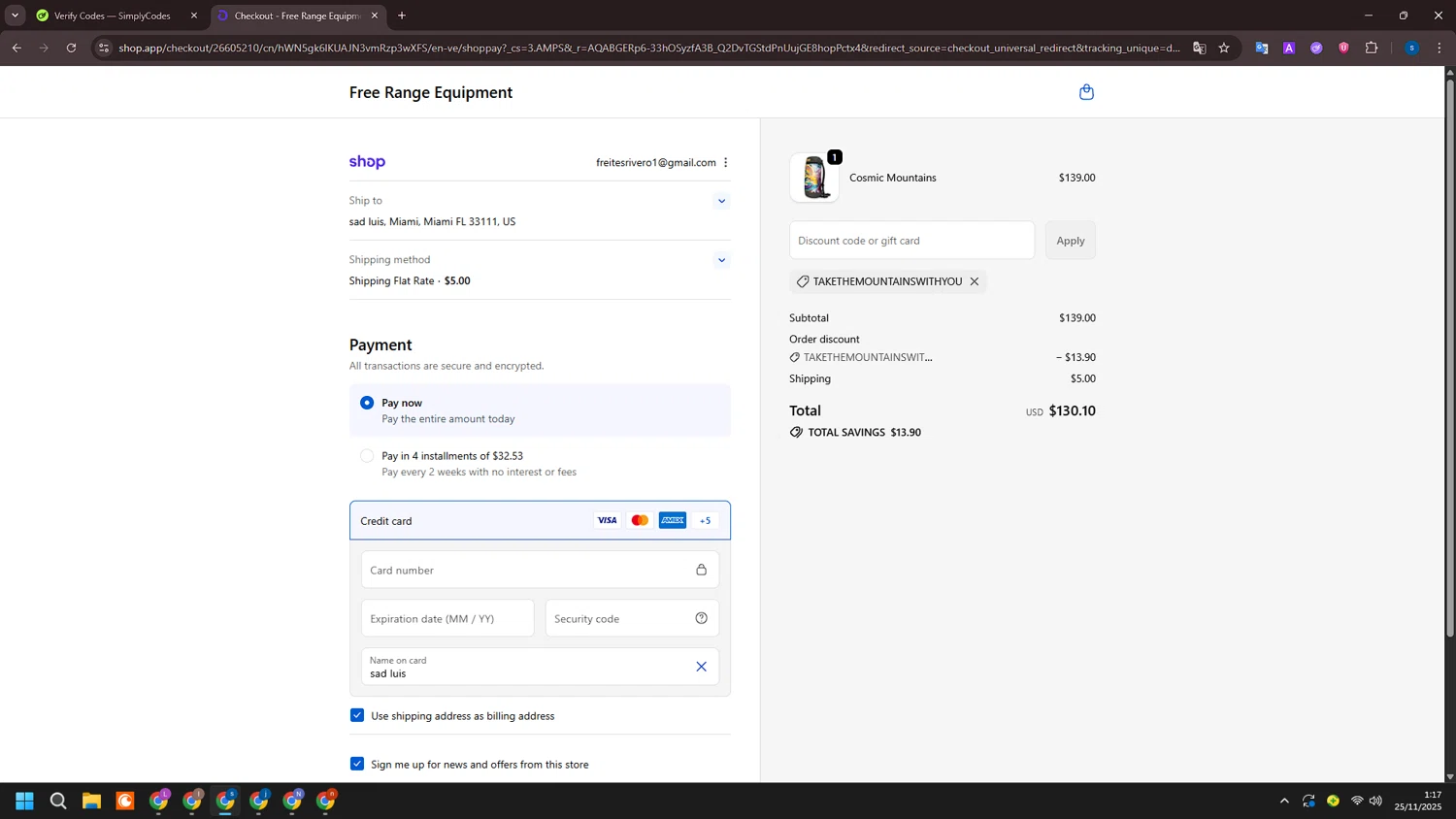Viewport: 1456px width, 819px height.
Task: Uncheck Use shipping address as billing
Action: [357, 715]
